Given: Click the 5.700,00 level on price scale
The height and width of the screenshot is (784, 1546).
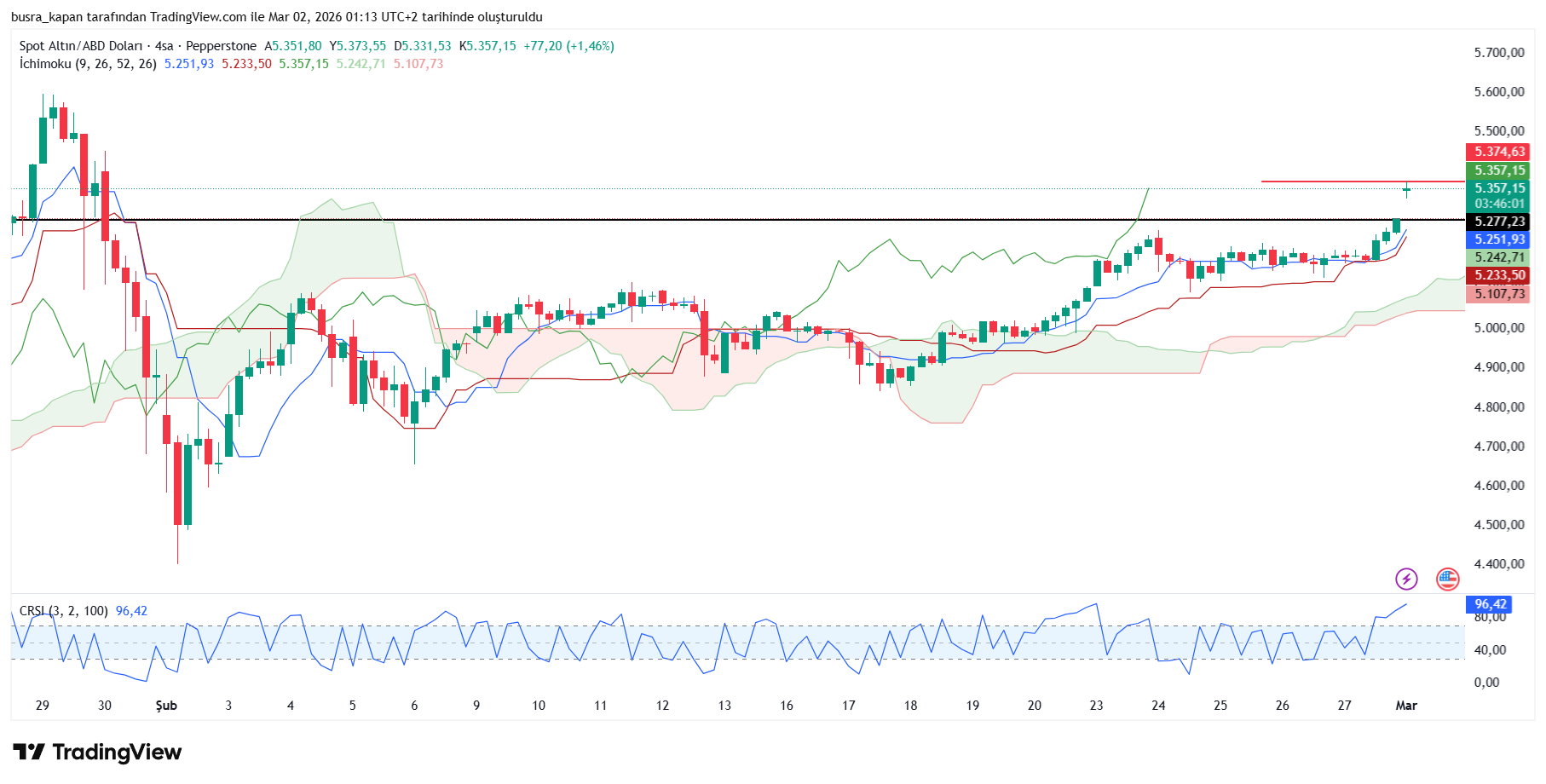Looking at the screenshot, I should tap(1498, 53).
